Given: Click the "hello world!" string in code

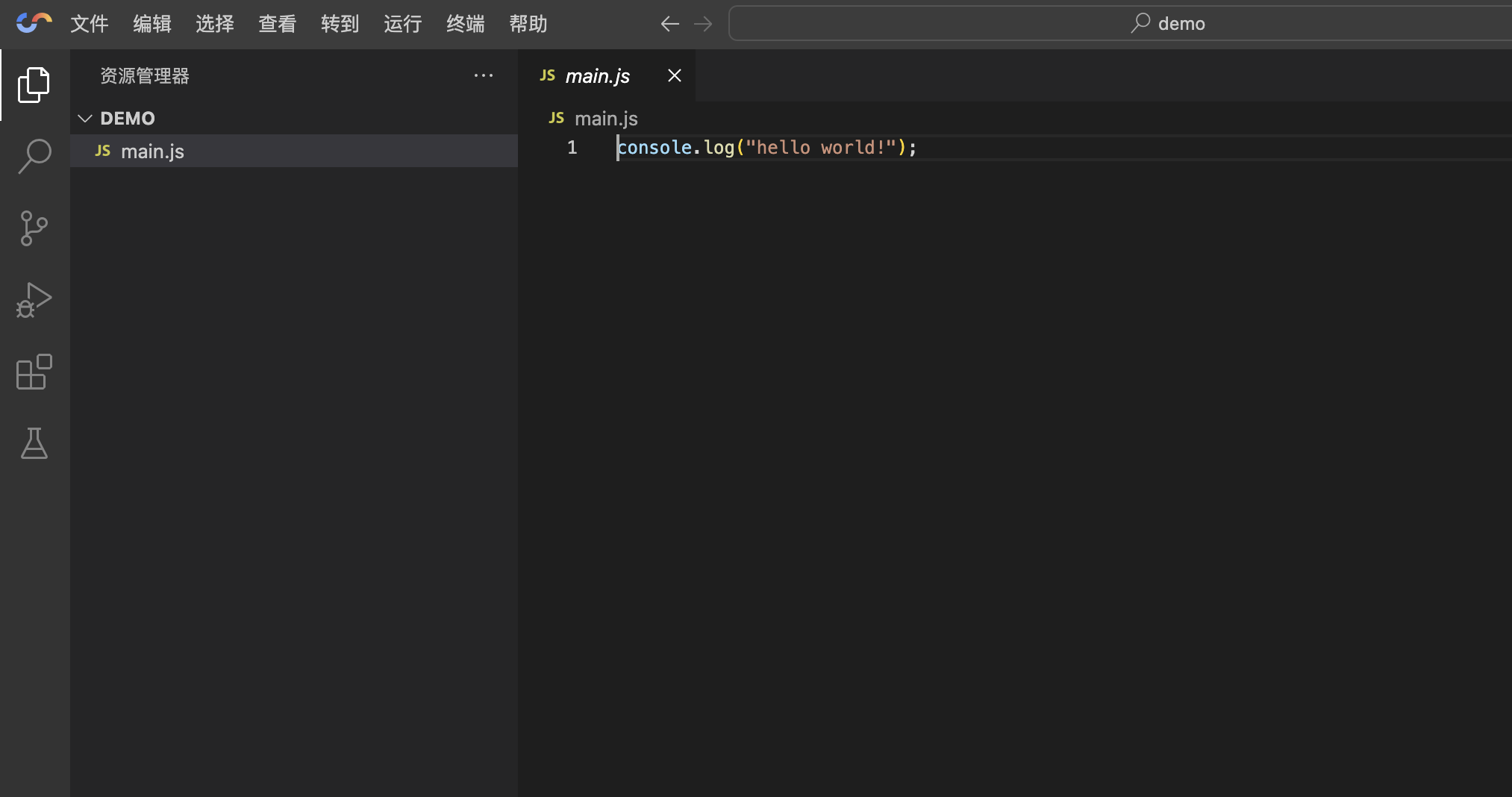Looking at the screenshot, I should 820,147.
